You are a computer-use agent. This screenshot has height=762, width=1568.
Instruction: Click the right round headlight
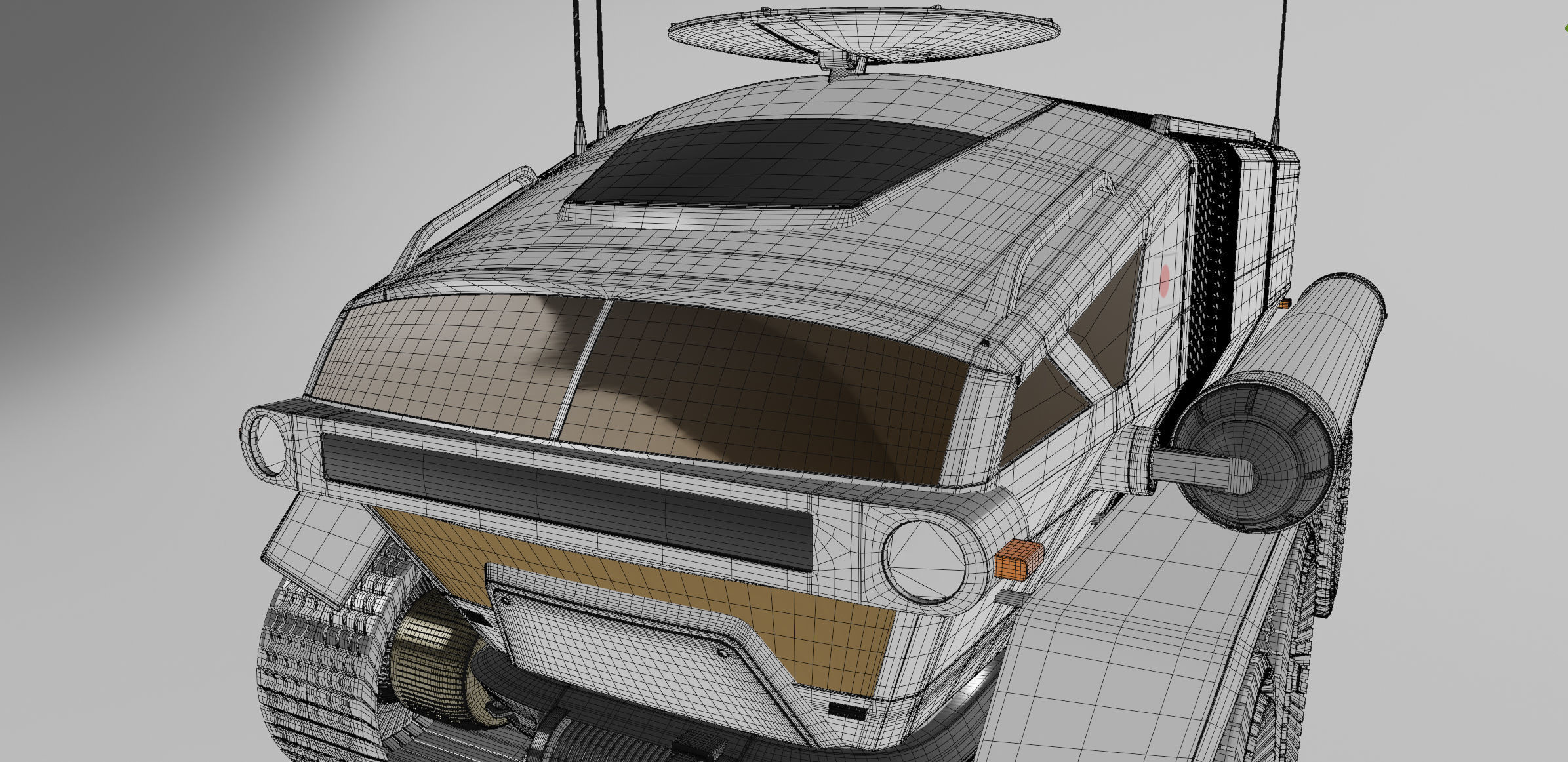coord(925,562)
